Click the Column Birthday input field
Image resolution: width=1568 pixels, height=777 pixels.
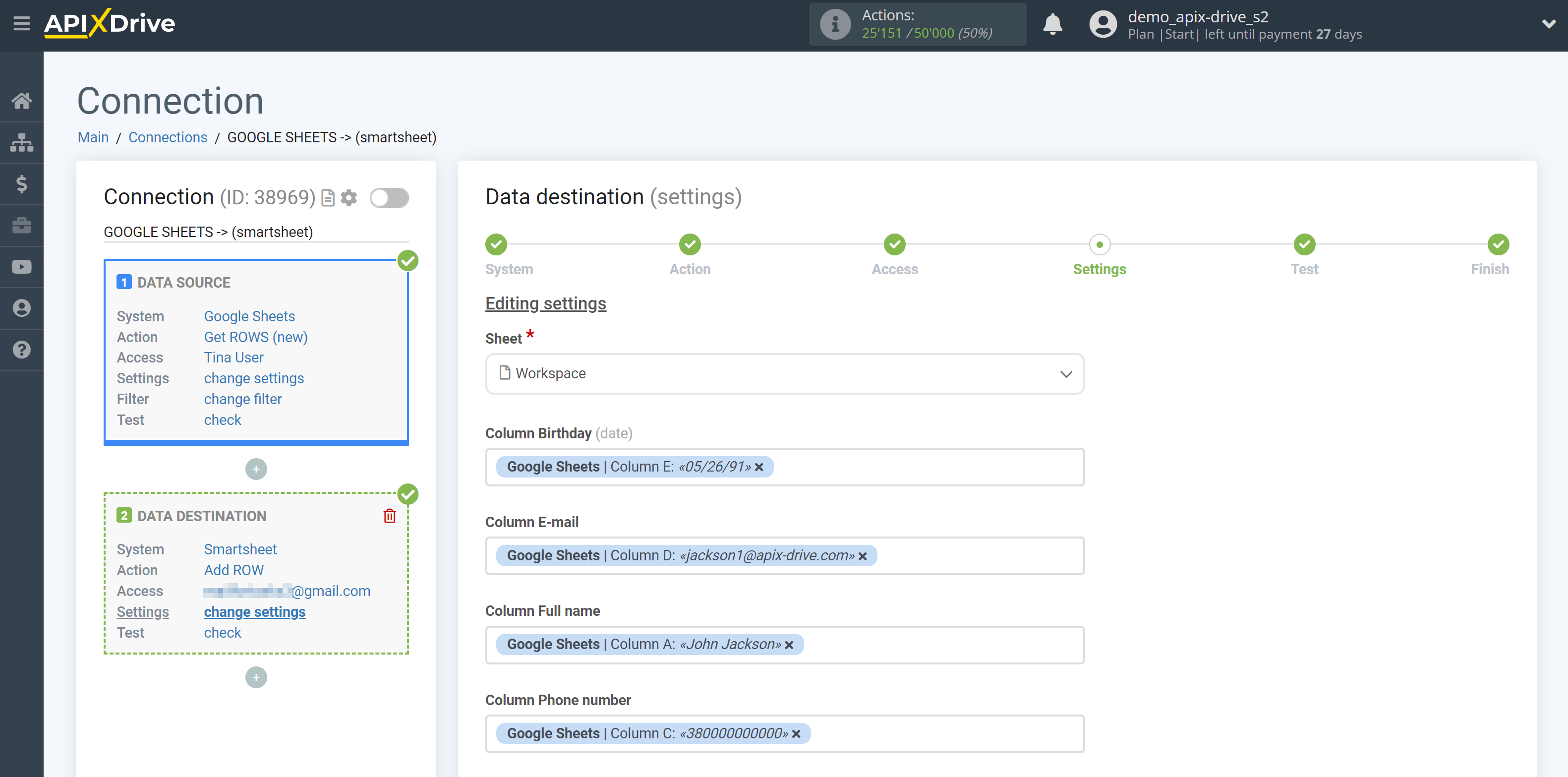pyautogui.click(x=785, y=467)
